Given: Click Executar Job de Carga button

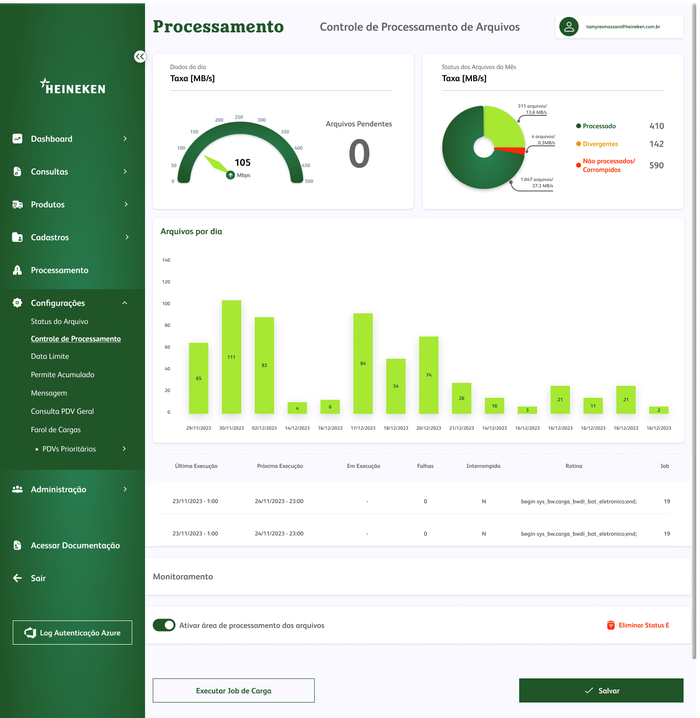Looking at the screenshot, I should pyautogui.click(x=233, y=690).
